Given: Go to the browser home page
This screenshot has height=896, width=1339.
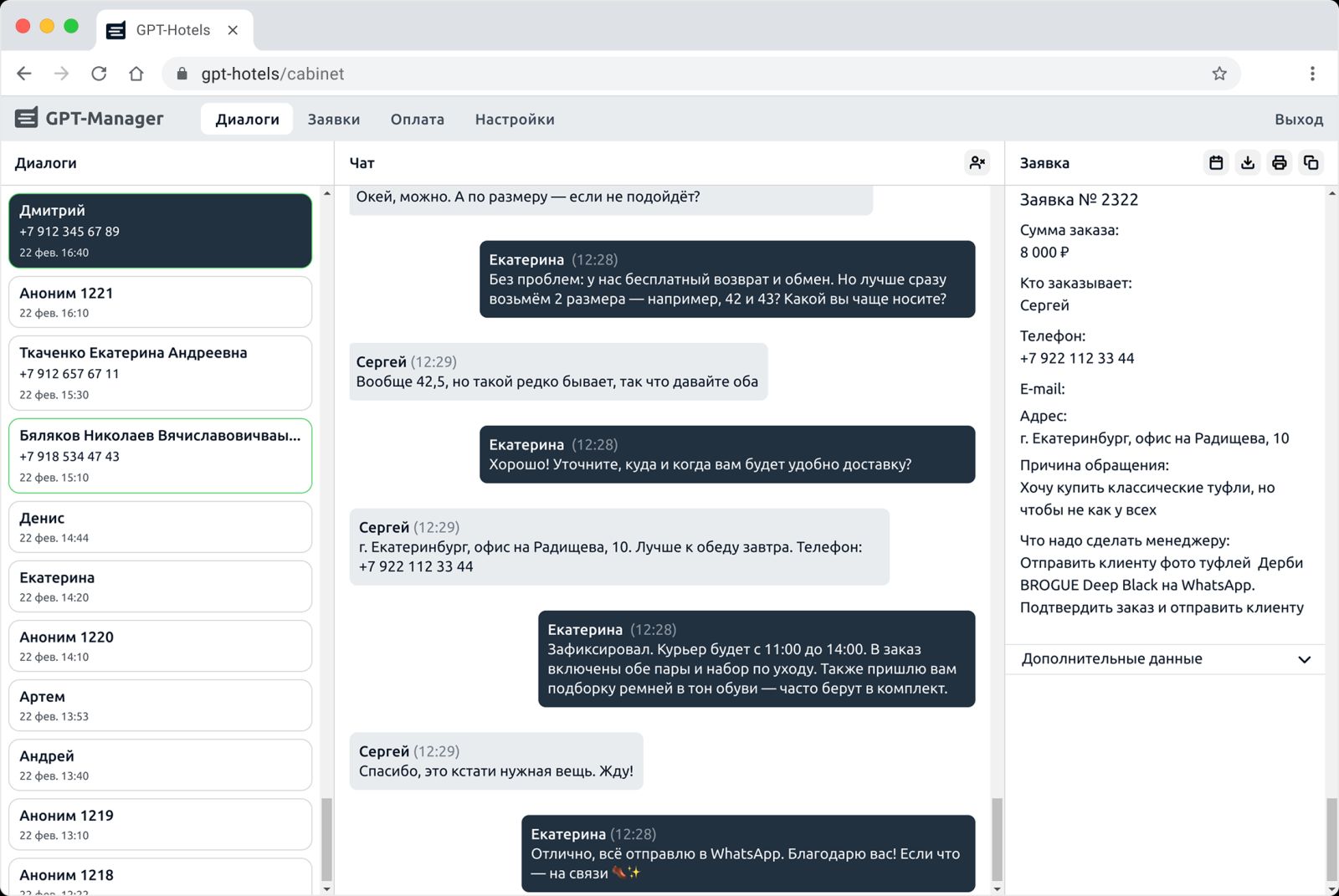Looking at the screenshot, I should (136, 74).
